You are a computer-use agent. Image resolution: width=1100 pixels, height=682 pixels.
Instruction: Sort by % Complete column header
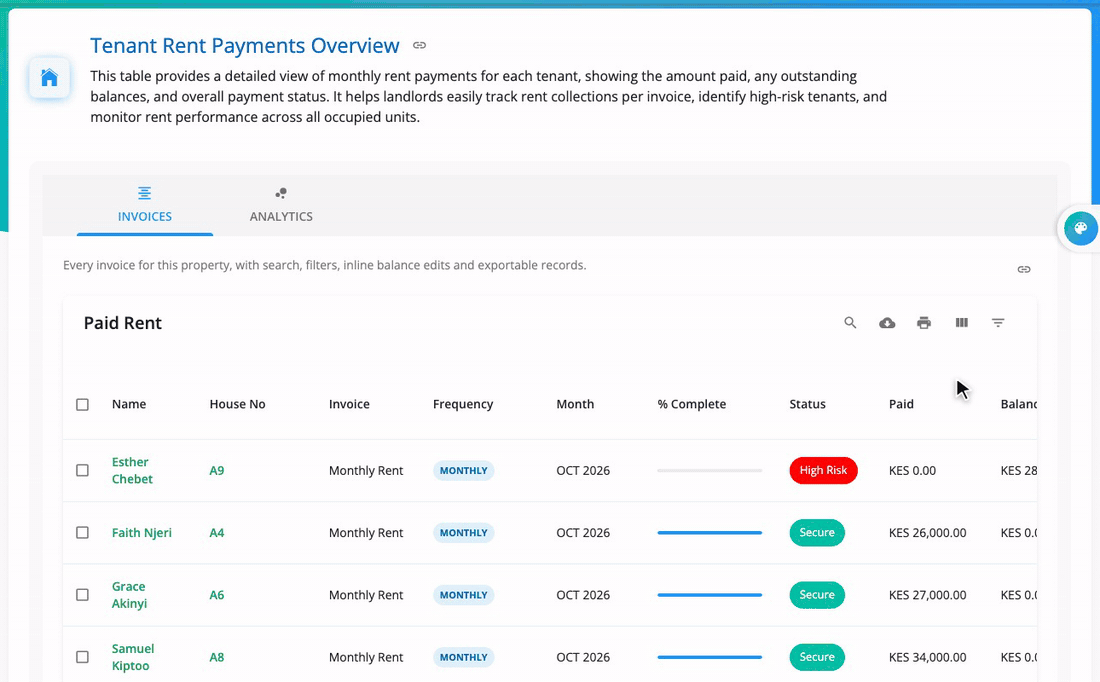pos(692,404)
